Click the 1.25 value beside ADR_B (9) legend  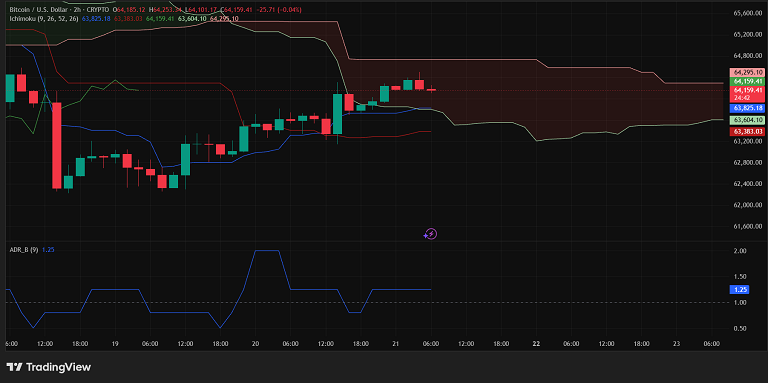[x=48, y=250]
